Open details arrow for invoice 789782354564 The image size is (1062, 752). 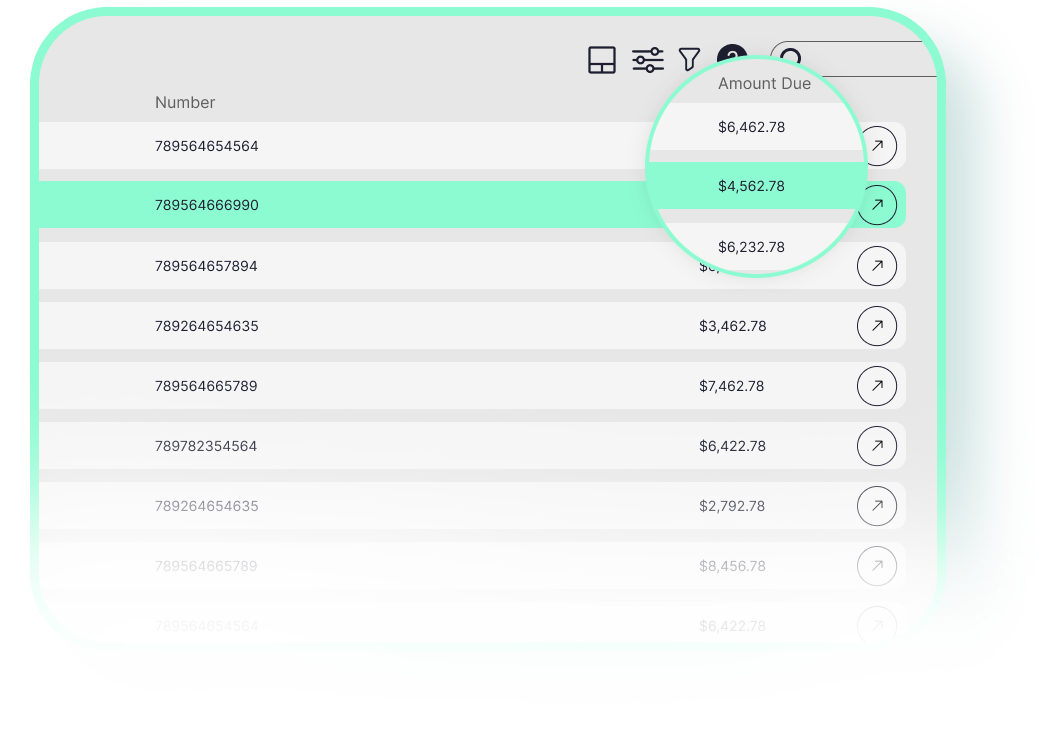click(877, 446)
